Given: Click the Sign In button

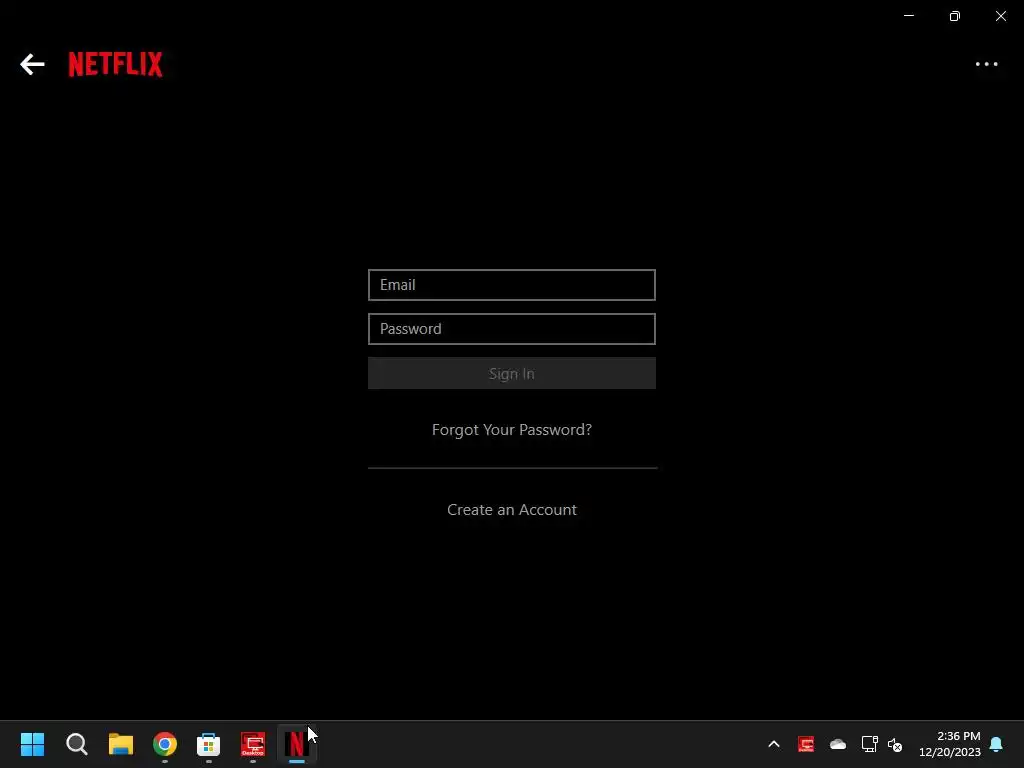Looking at the screenshot, I should [x=511, y=373].
